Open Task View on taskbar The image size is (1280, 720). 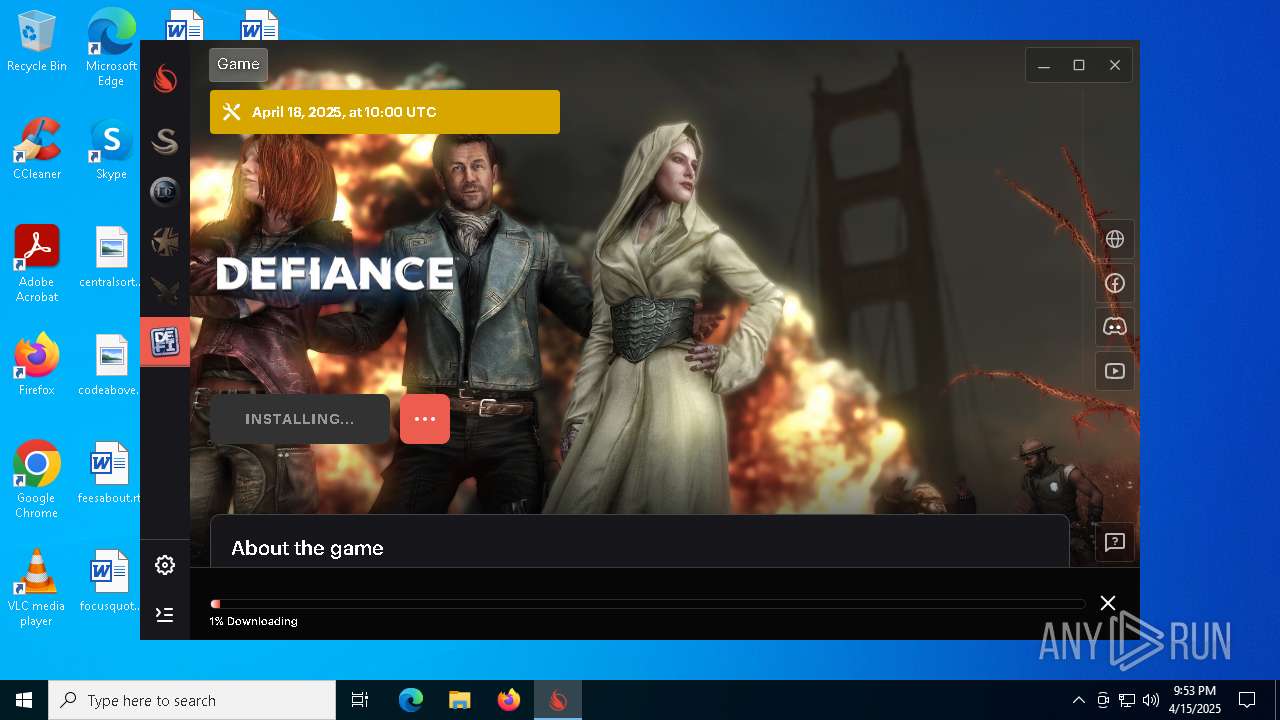(x=360, y=700)
